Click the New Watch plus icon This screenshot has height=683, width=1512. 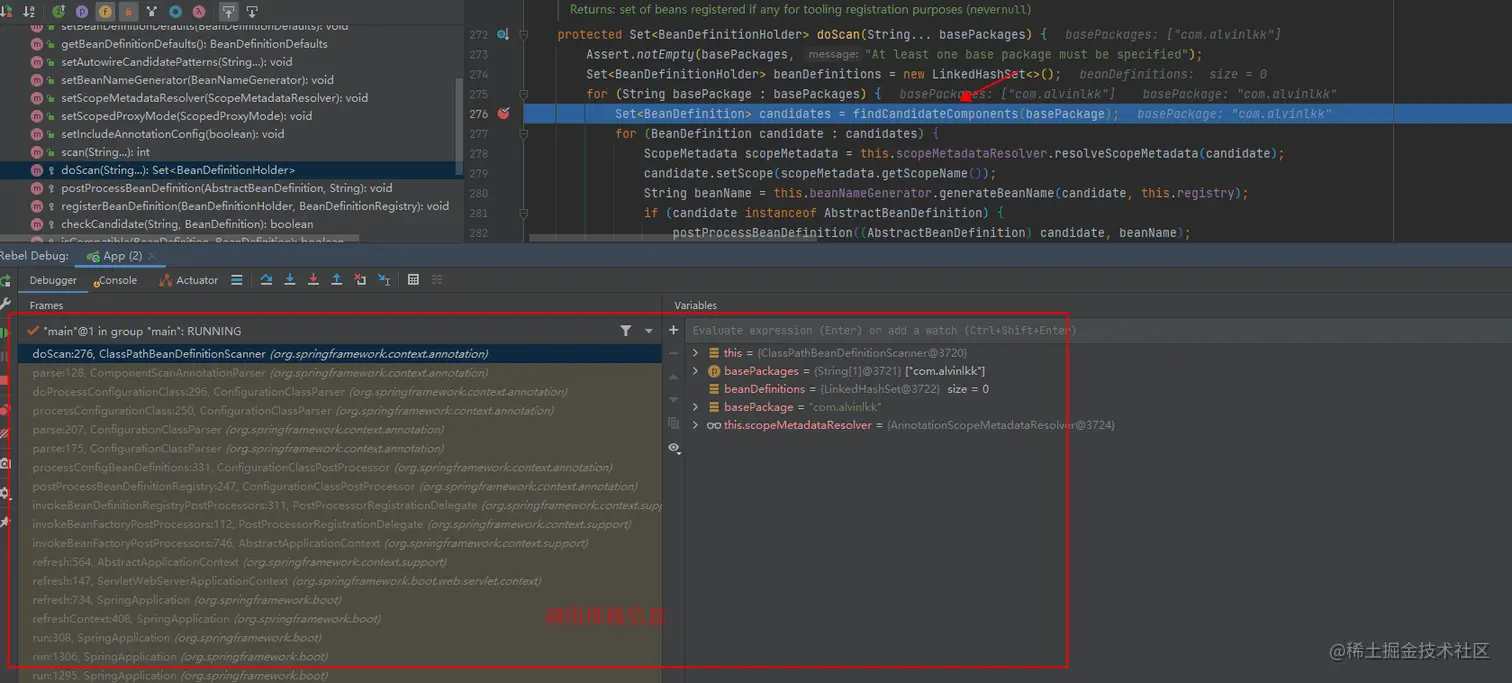click(x=673, y=330)
